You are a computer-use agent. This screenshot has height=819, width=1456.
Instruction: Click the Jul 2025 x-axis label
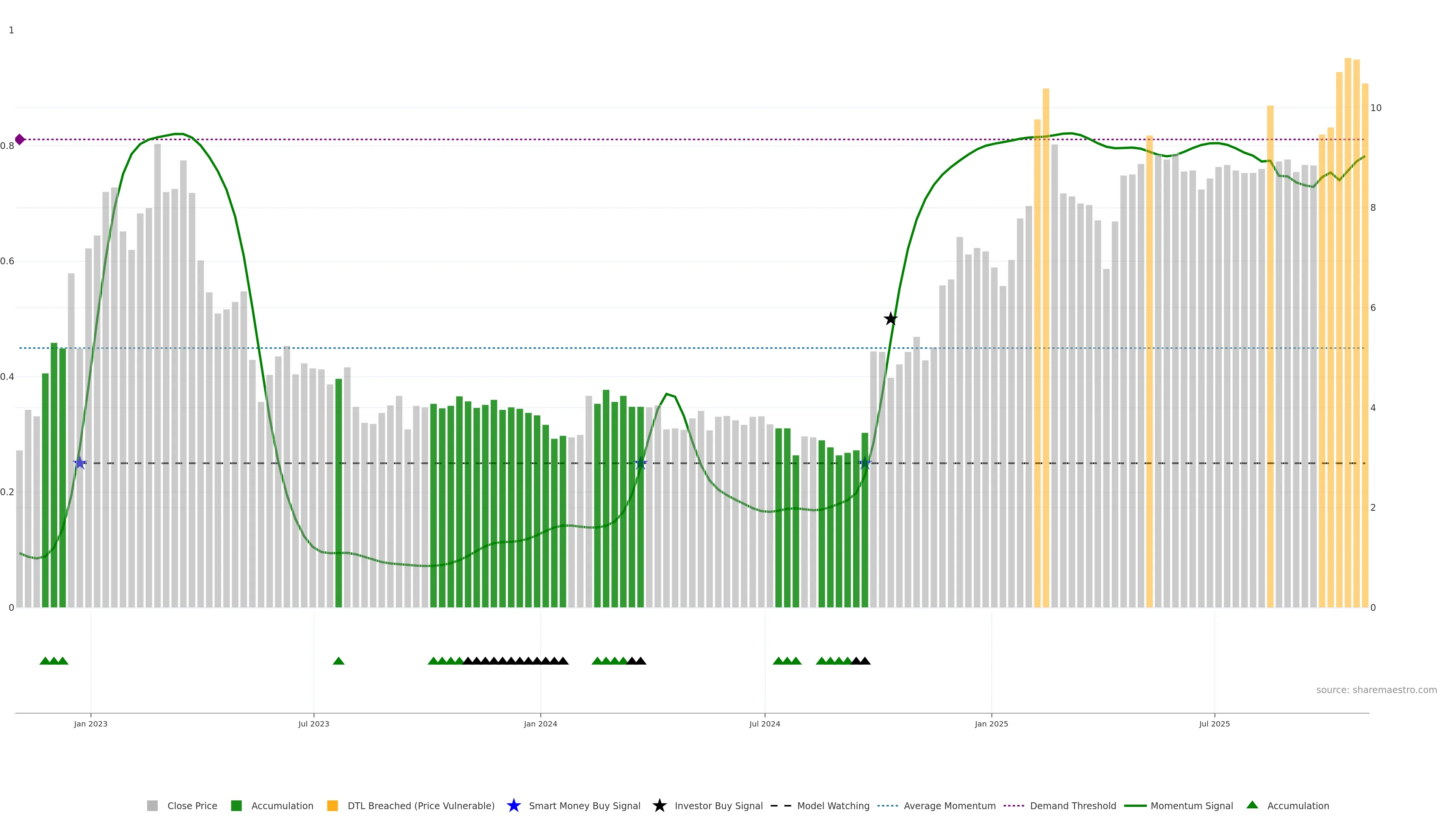tap(1214, 724)
